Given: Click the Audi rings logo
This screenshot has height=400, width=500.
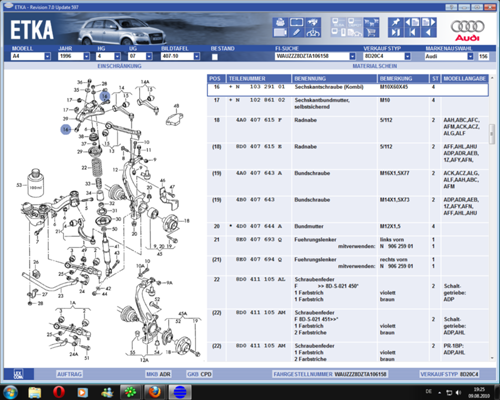Looking at the screenshot, I should click(x=467, y=27).
